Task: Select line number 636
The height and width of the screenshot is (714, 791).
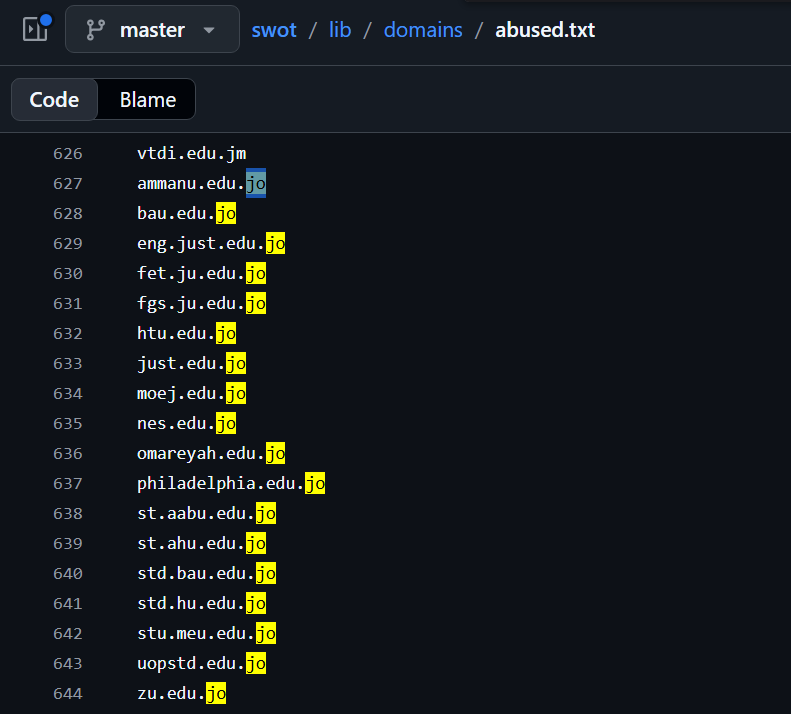Action: pos(68,453)
